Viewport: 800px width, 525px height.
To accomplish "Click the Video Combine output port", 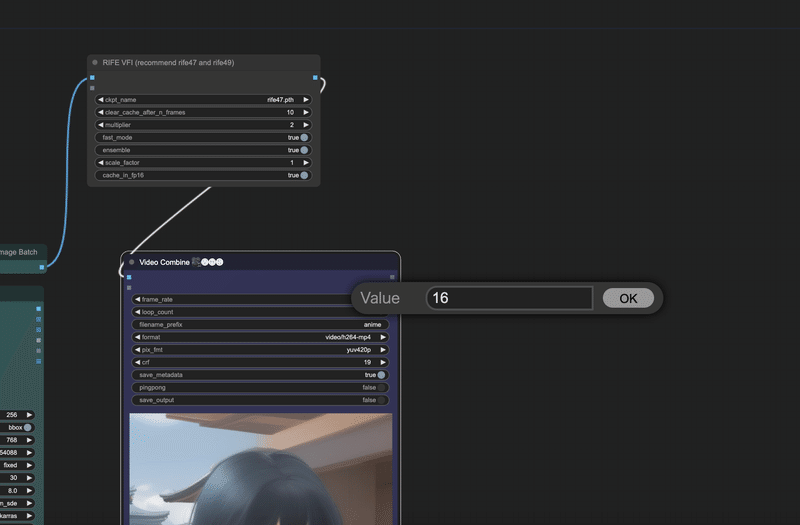I will point(392,277).
